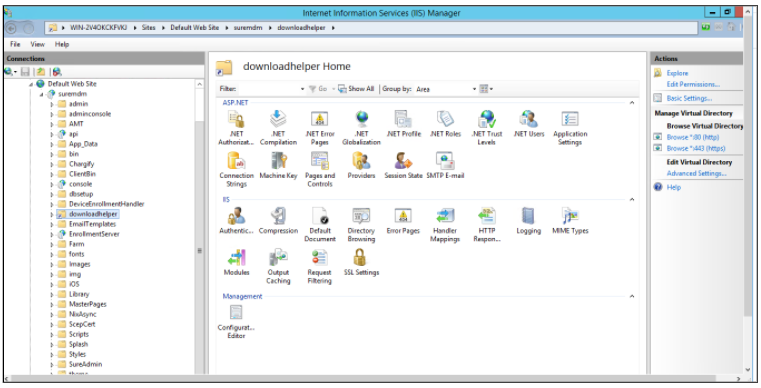The height and width of the screenshot is (388, 761).
Task: Open the MIME Types icon
Action: (x=570, y=221)
